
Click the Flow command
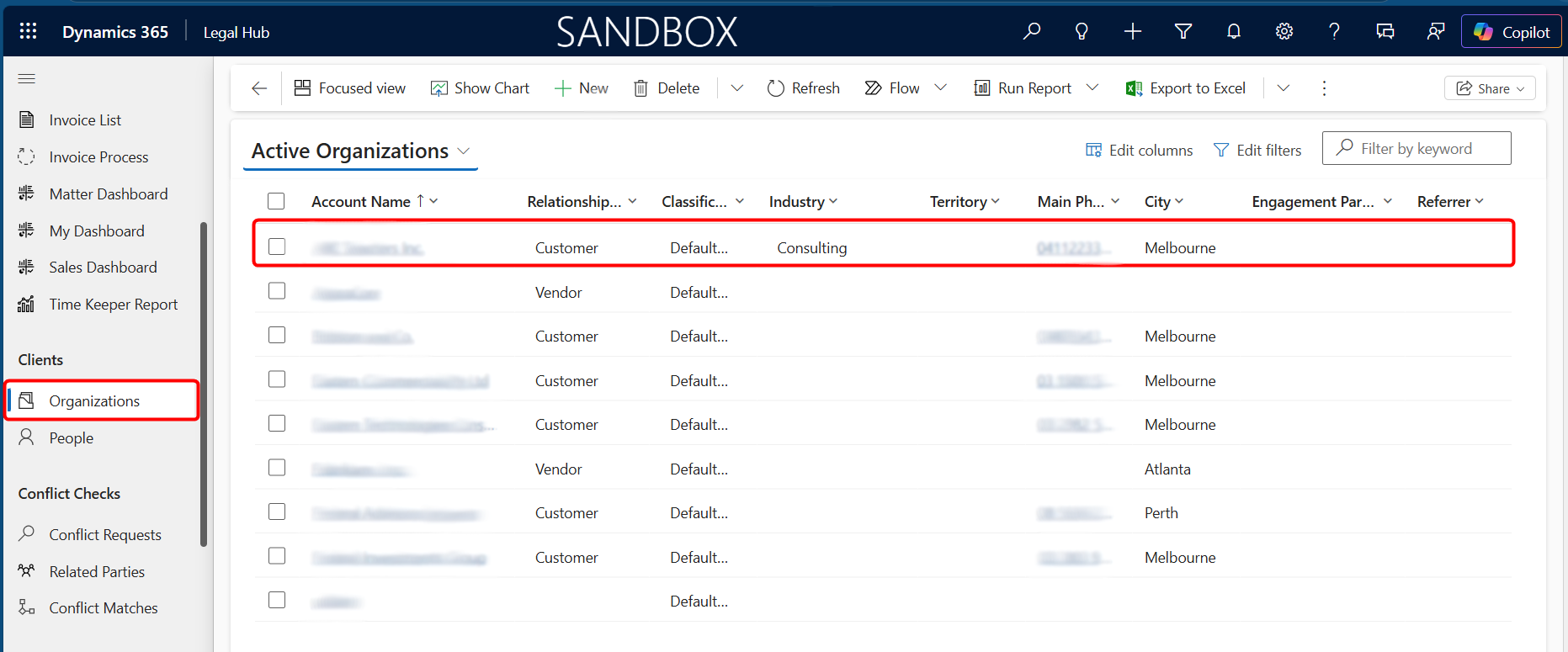click(892, 88)
